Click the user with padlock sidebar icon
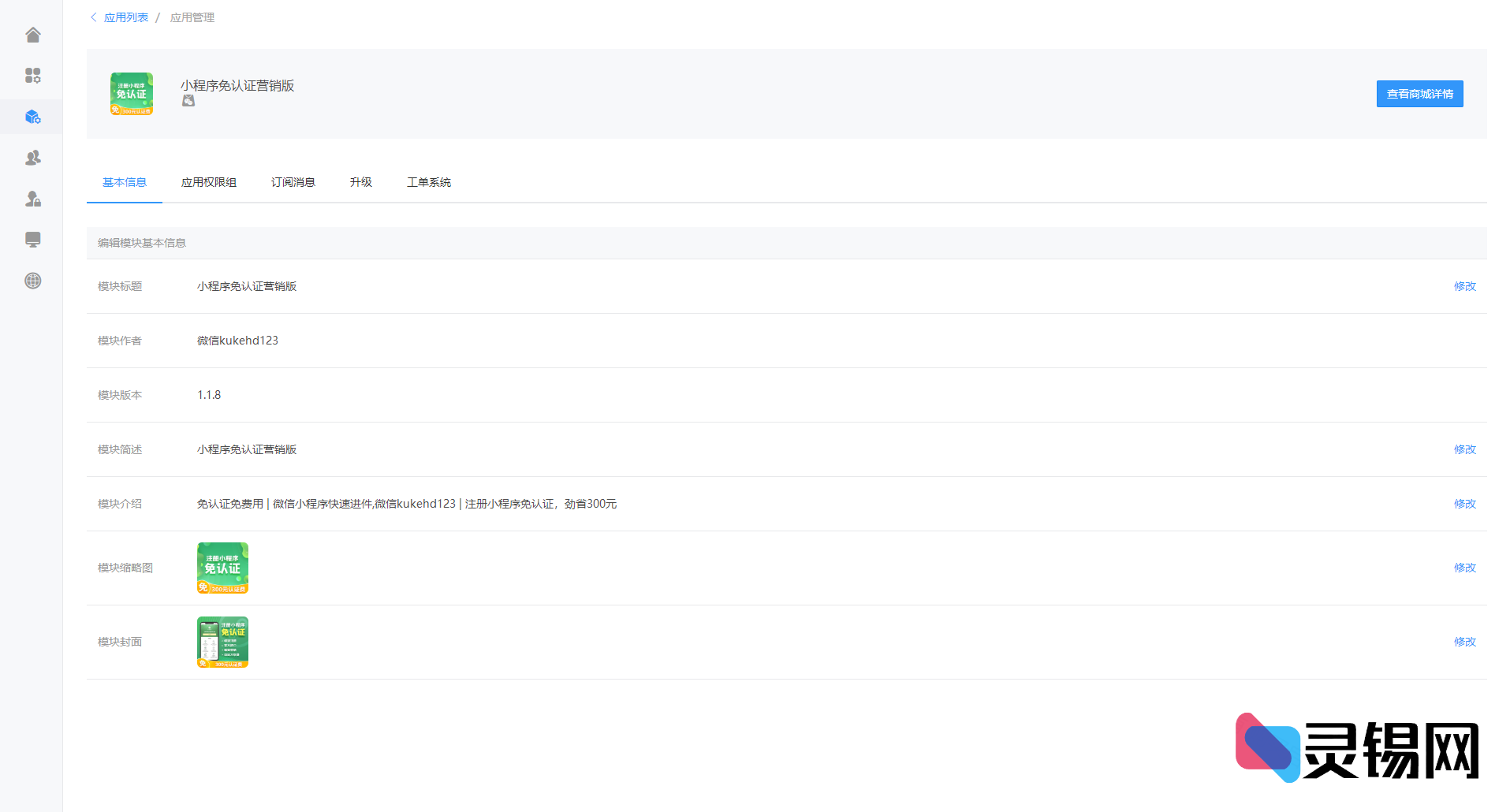This screenshot has width=1510, height=812. 32,199
